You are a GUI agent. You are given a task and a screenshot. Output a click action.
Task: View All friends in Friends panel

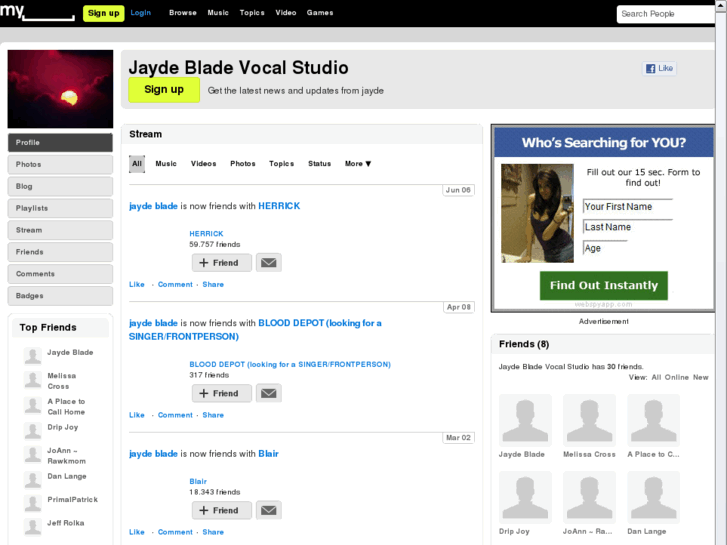tap(657, 377)
